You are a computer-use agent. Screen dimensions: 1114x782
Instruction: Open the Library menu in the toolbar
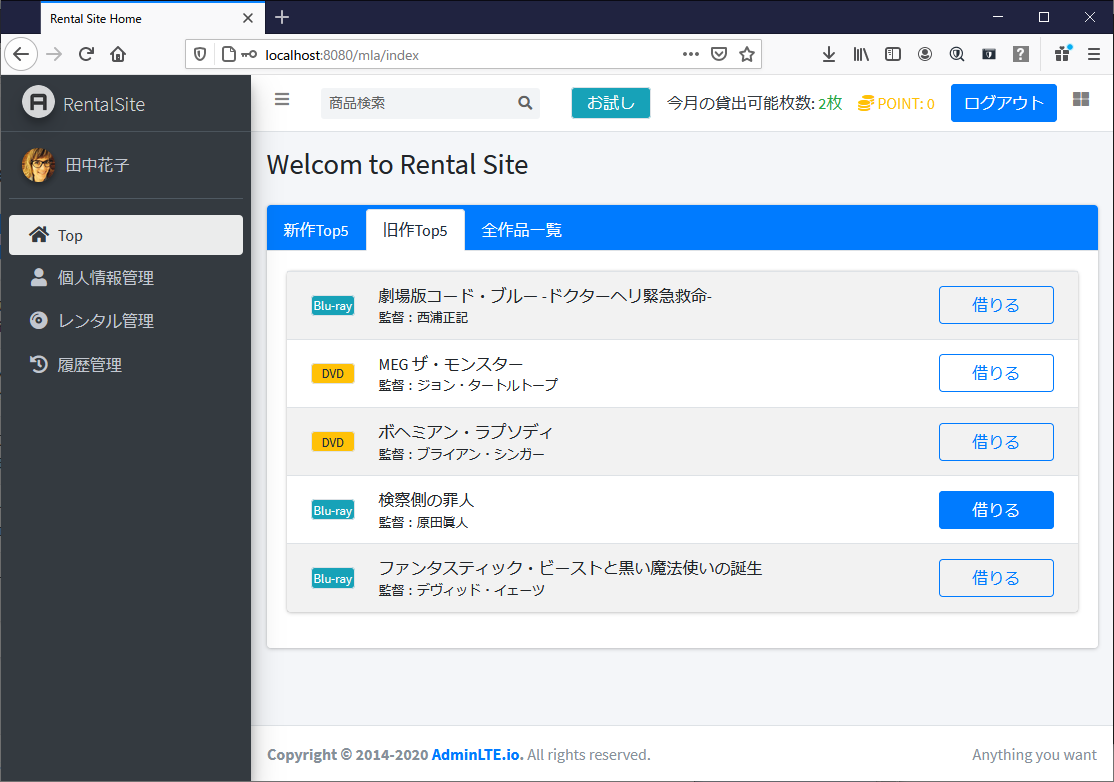click(x=861, y=54)
